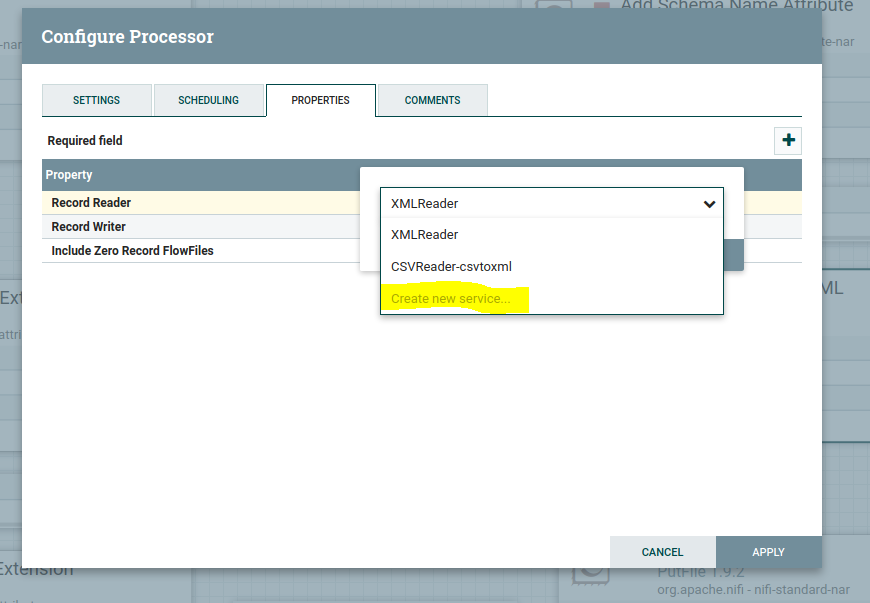
Task: Select CSVReader-csvtoxml from the list
Action: pyautogui.click(x=451, y=267)
